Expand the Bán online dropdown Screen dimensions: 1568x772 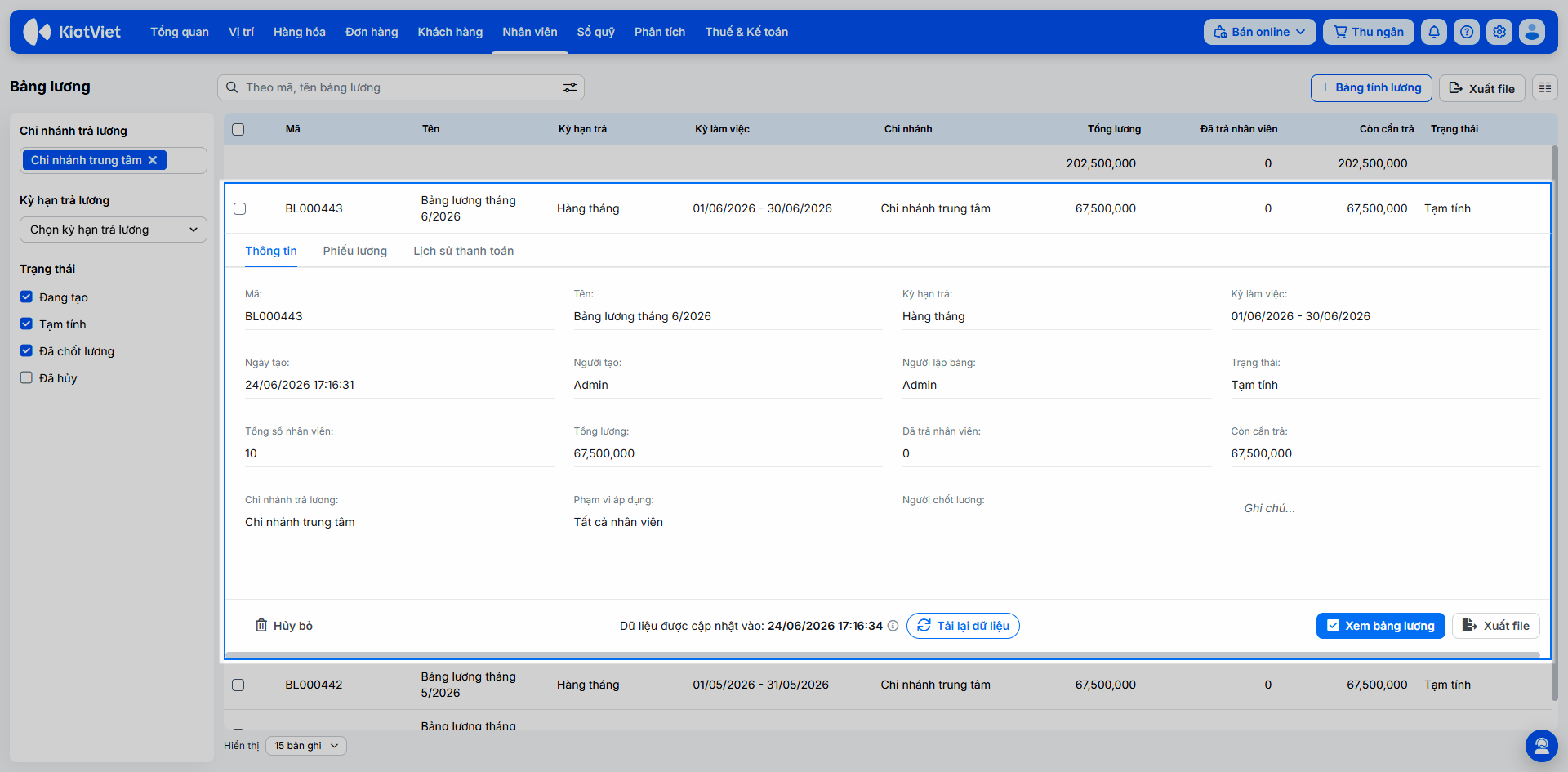[1260, 32]
